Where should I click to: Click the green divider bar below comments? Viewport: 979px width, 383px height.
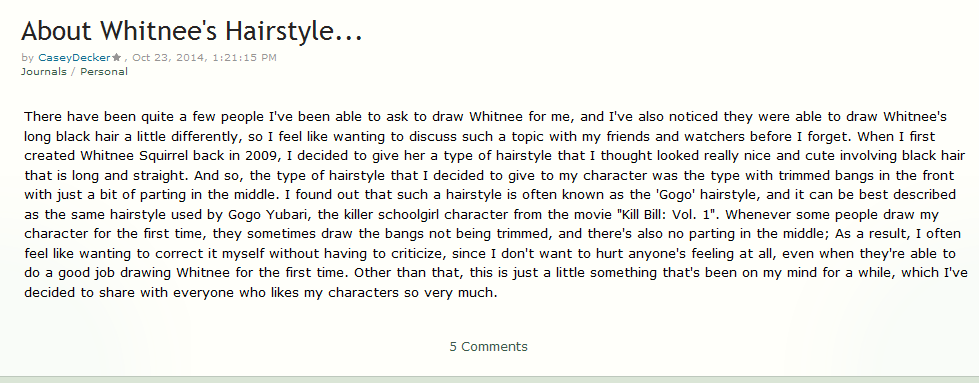[x=490, y=379]
